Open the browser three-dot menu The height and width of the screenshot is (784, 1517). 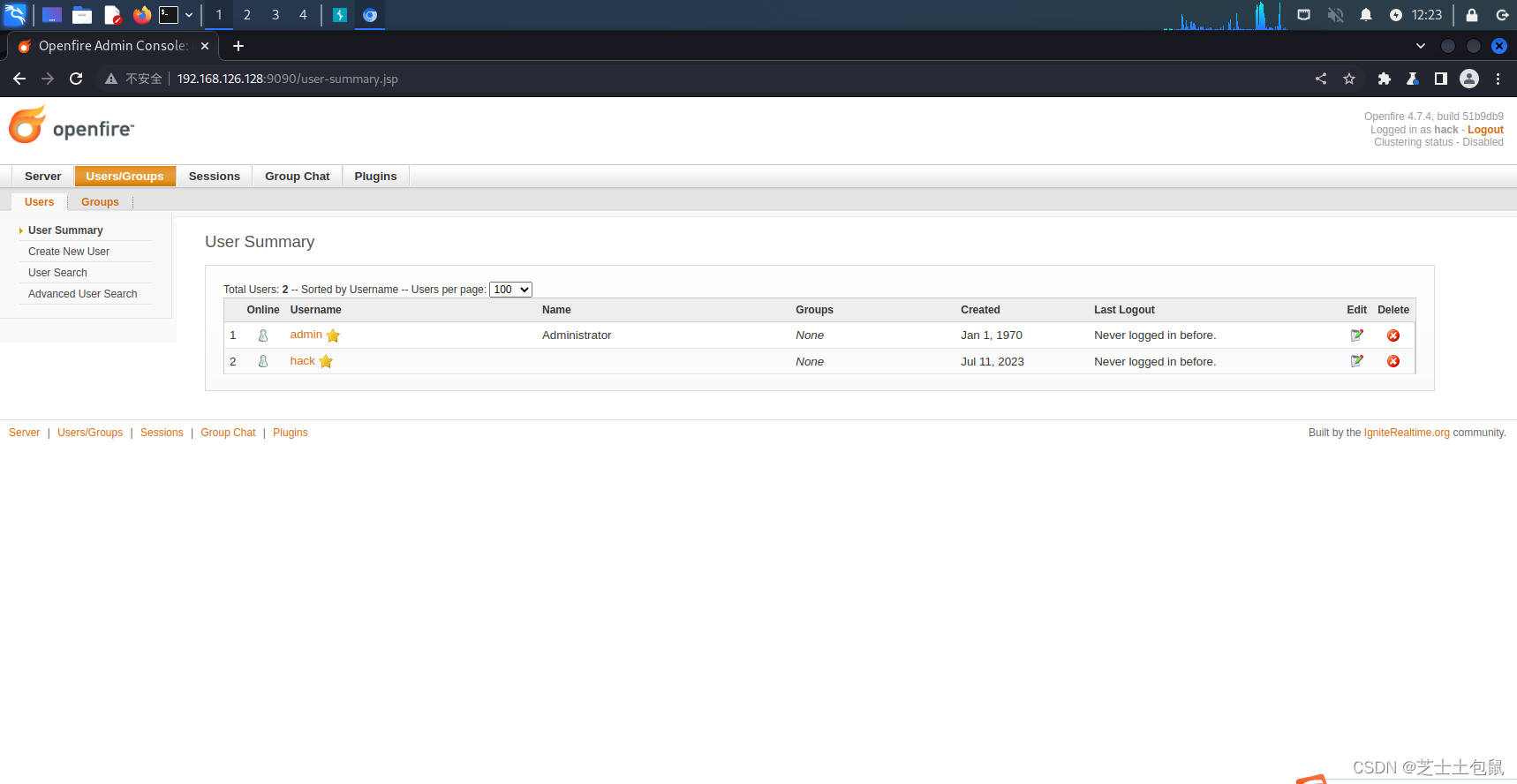pos(1498,79)
